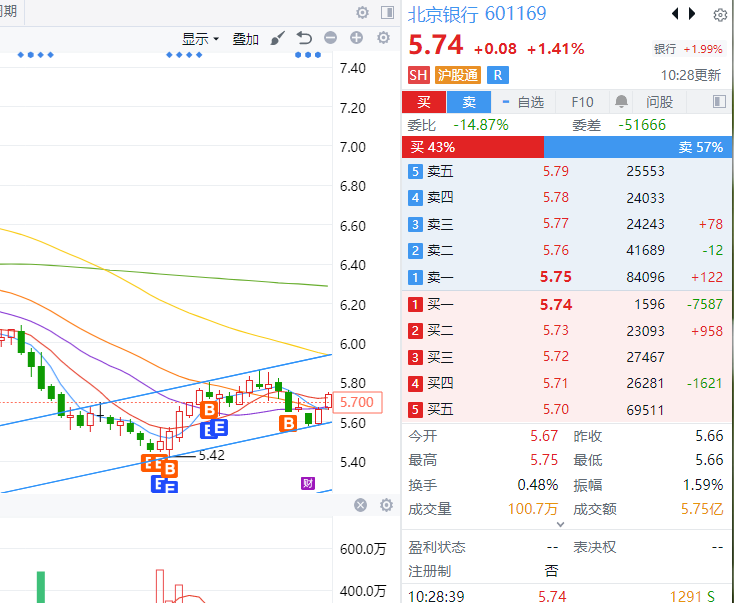
Task: Select 买四 price 5.71
Action: (556, 383)
